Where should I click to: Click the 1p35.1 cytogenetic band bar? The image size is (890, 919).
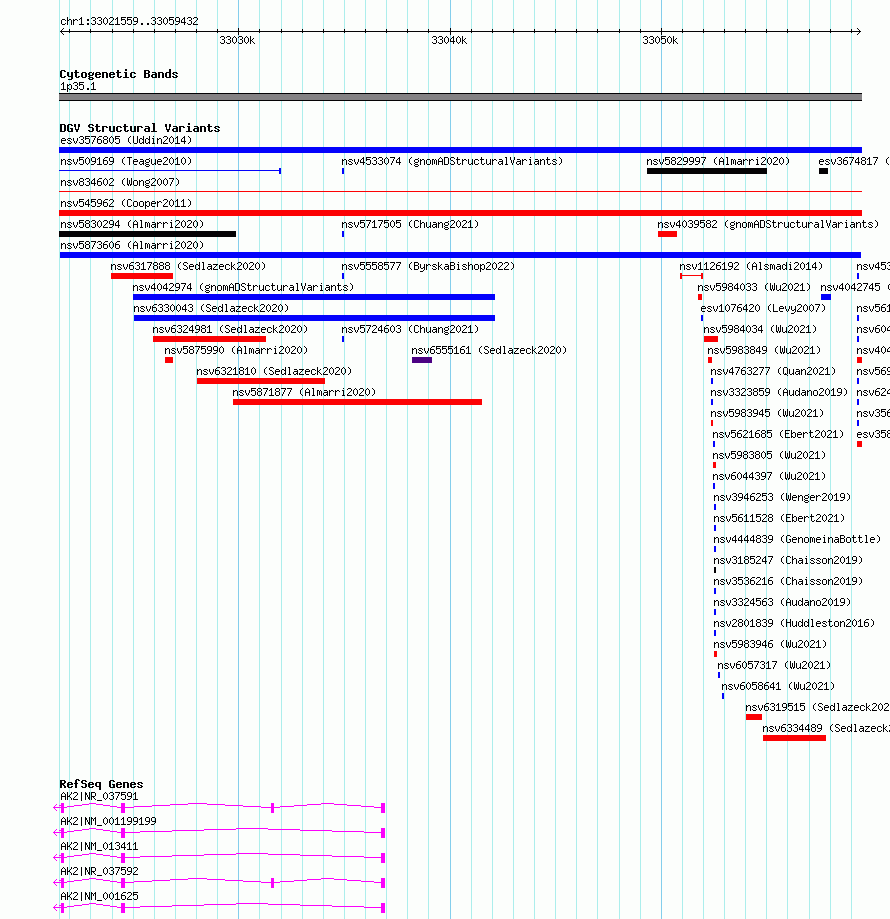[x=461, y=97]
